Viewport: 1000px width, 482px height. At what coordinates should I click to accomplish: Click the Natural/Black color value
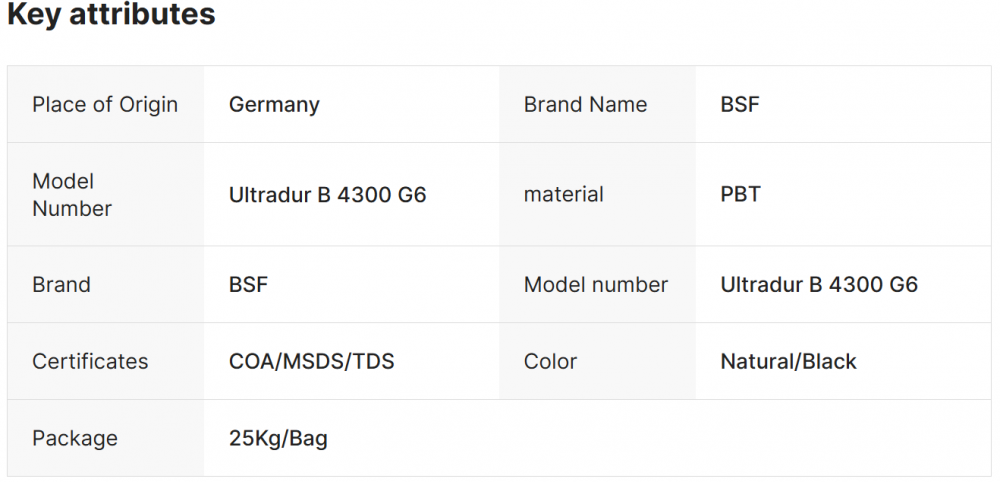[788, 362]
